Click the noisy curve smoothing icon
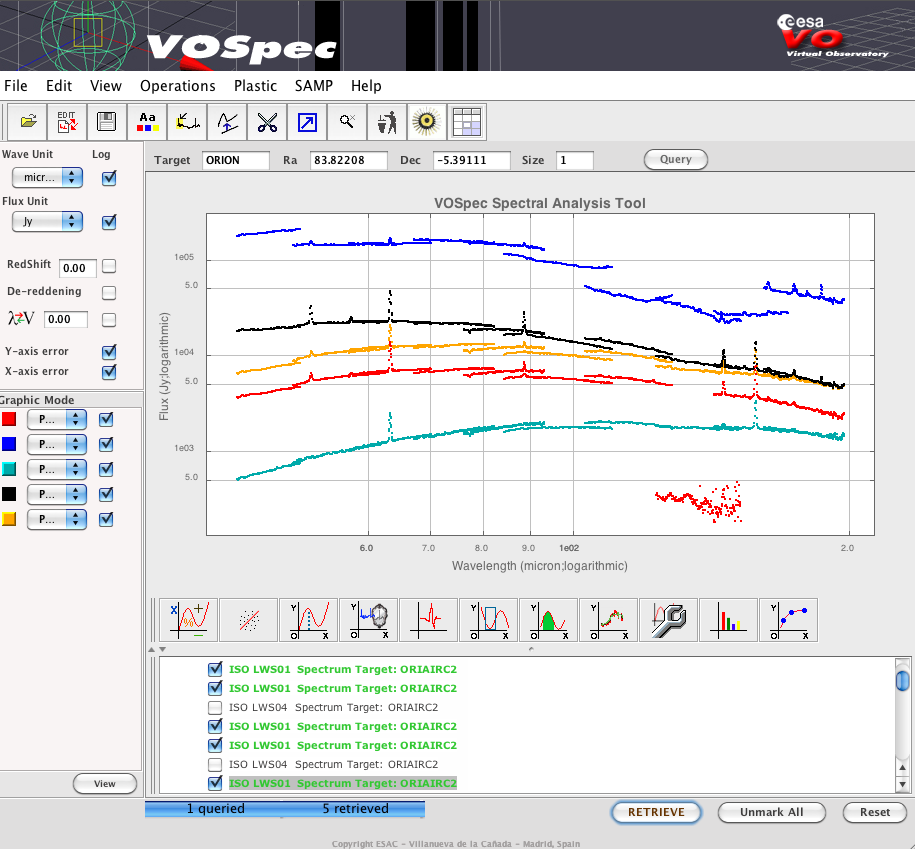 click(609, 620)
